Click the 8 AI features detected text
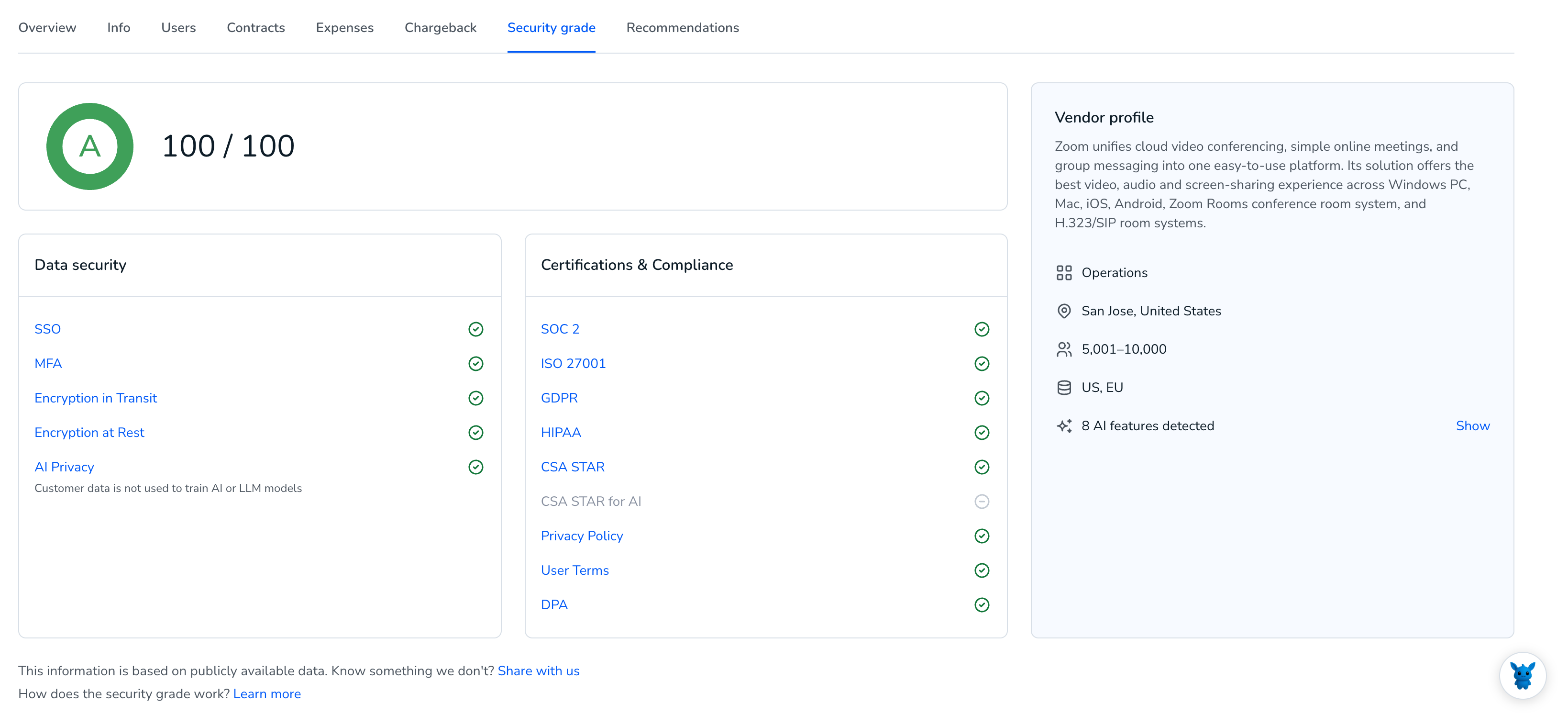 (1148, 426)
